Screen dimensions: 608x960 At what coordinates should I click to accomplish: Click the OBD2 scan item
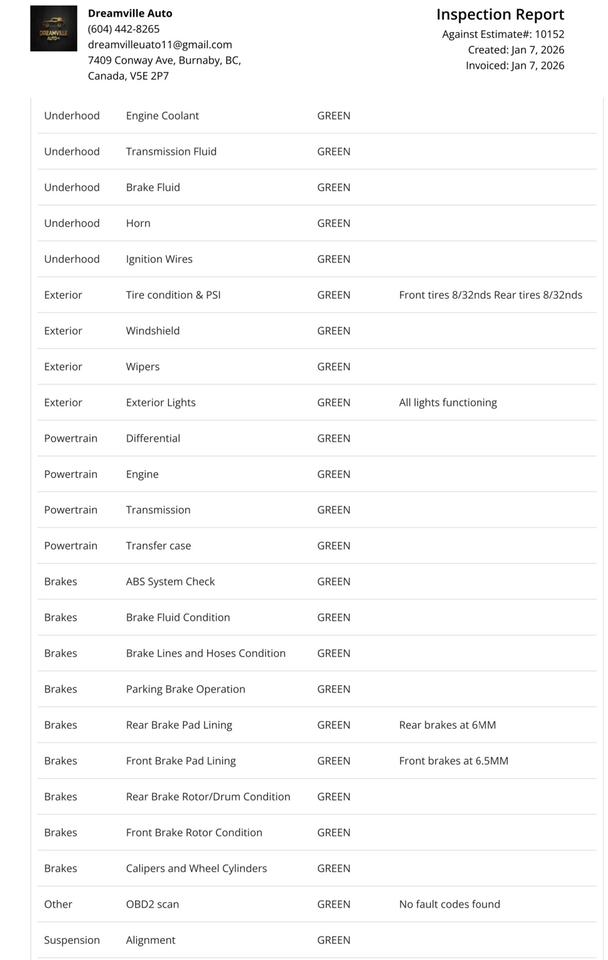tap(152, 904)
